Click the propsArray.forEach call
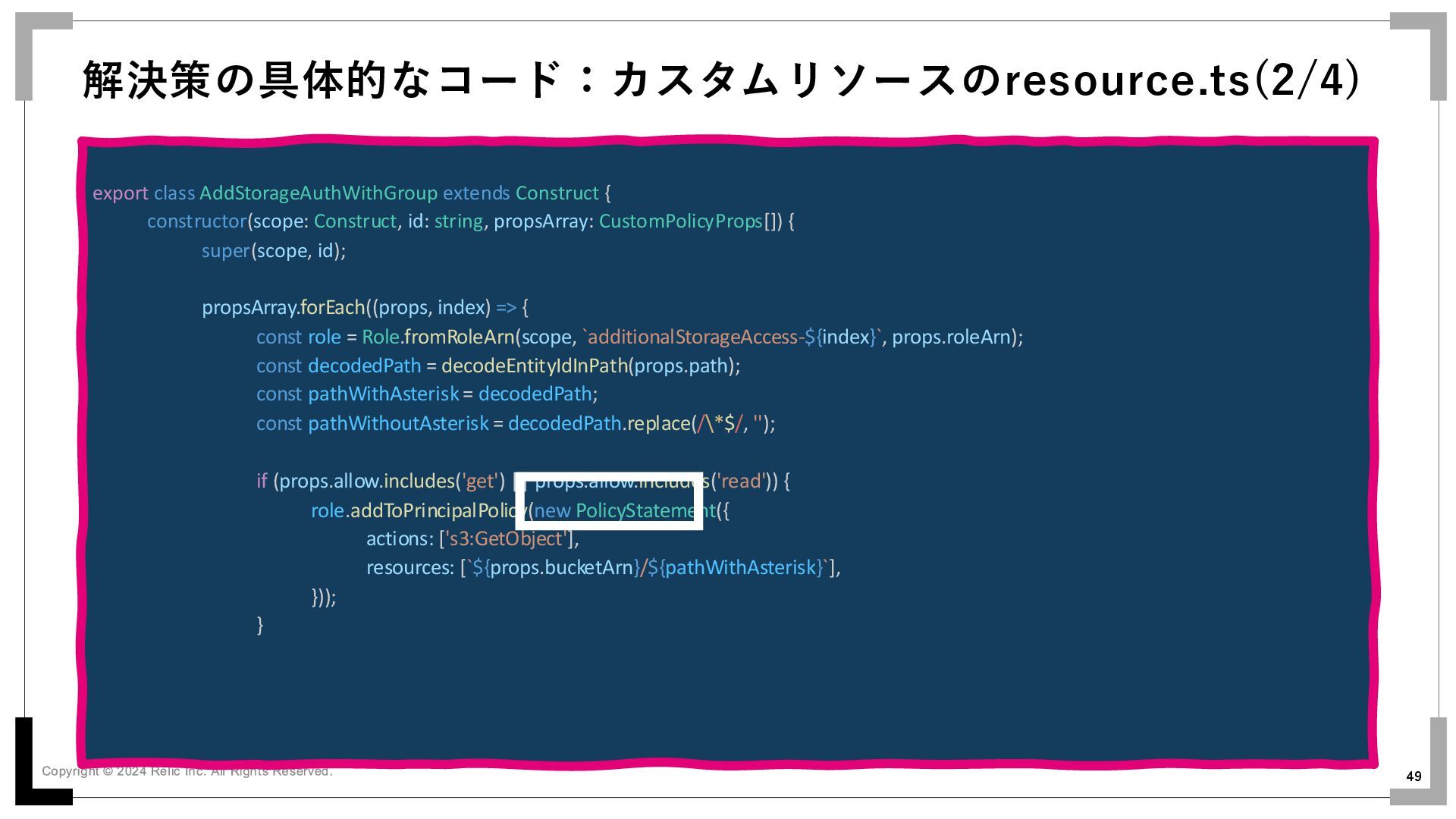 tap(283, 308)
